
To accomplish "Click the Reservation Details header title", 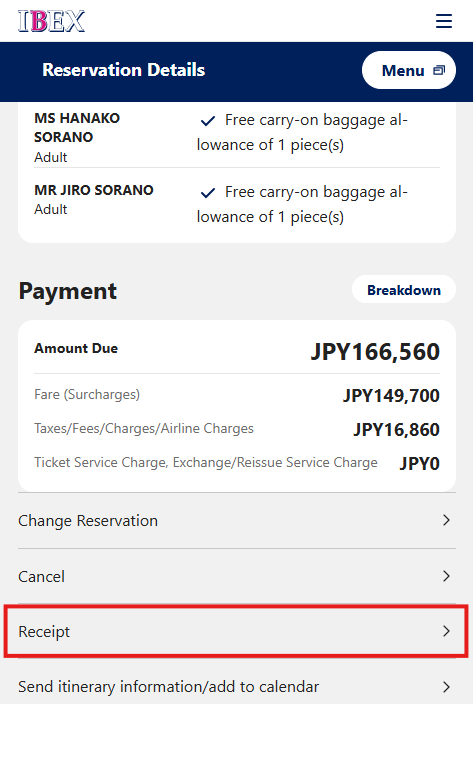I will pos(124,70).
